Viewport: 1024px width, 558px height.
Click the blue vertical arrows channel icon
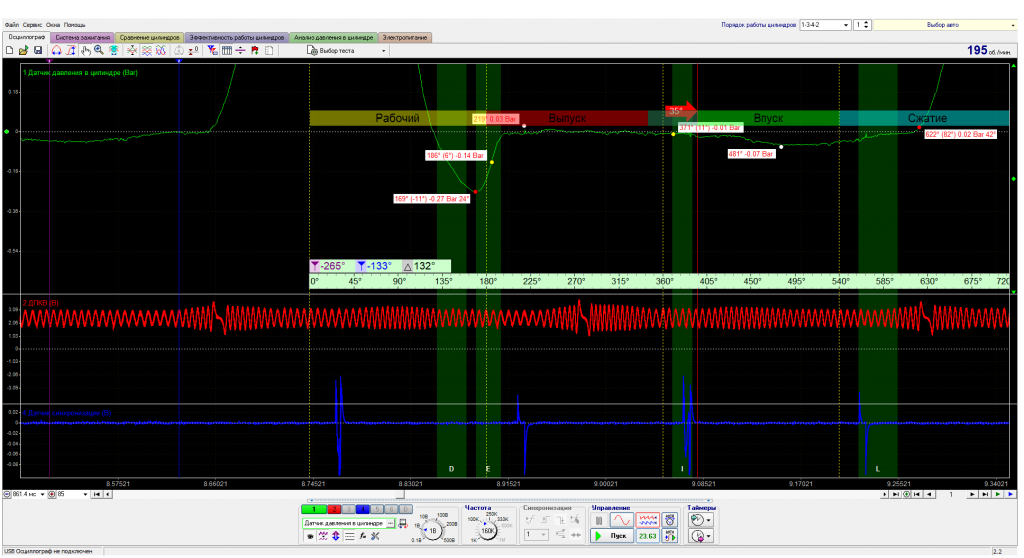[336, 536]
